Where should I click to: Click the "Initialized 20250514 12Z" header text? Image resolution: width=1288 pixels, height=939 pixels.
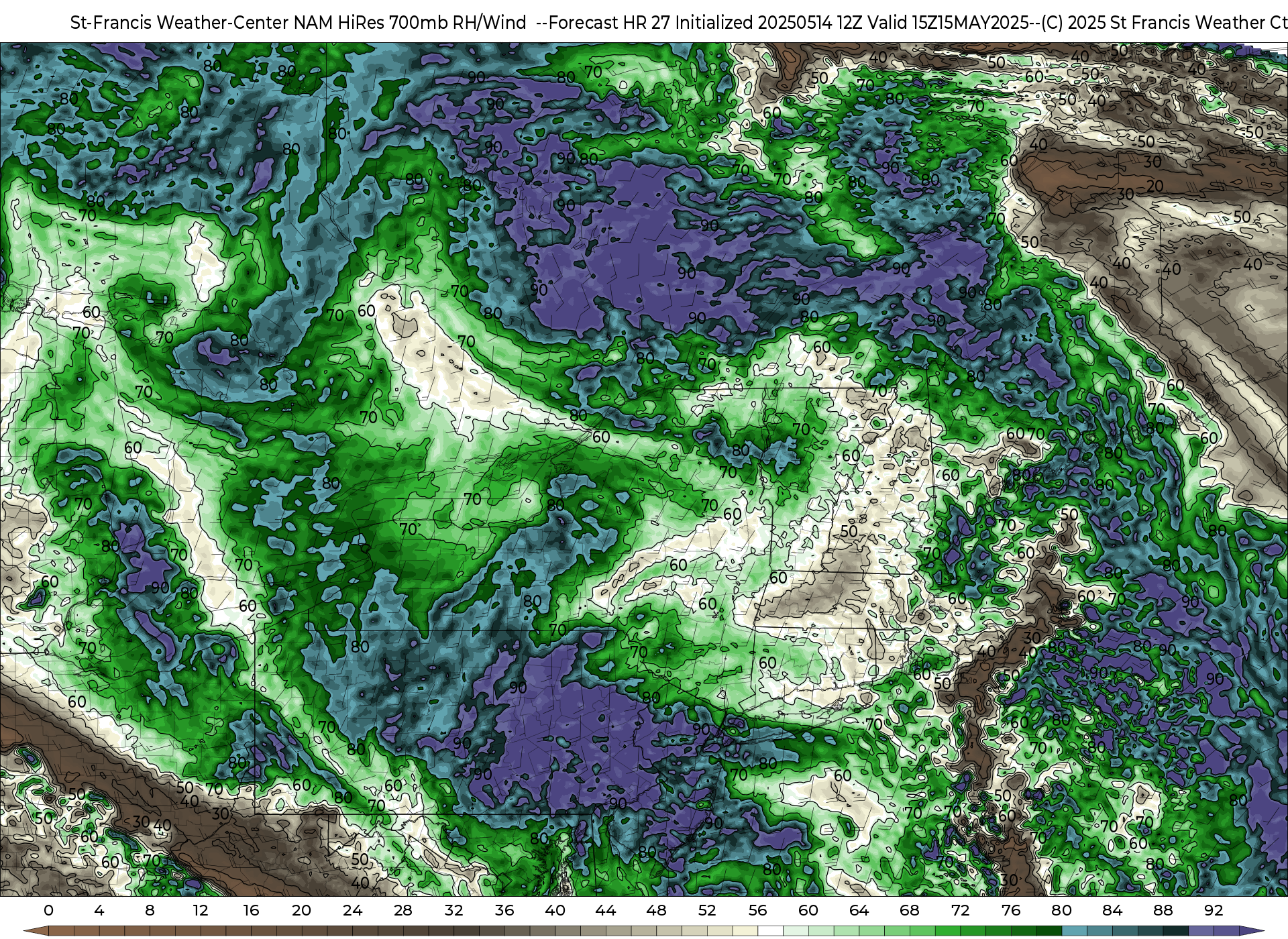768,23
